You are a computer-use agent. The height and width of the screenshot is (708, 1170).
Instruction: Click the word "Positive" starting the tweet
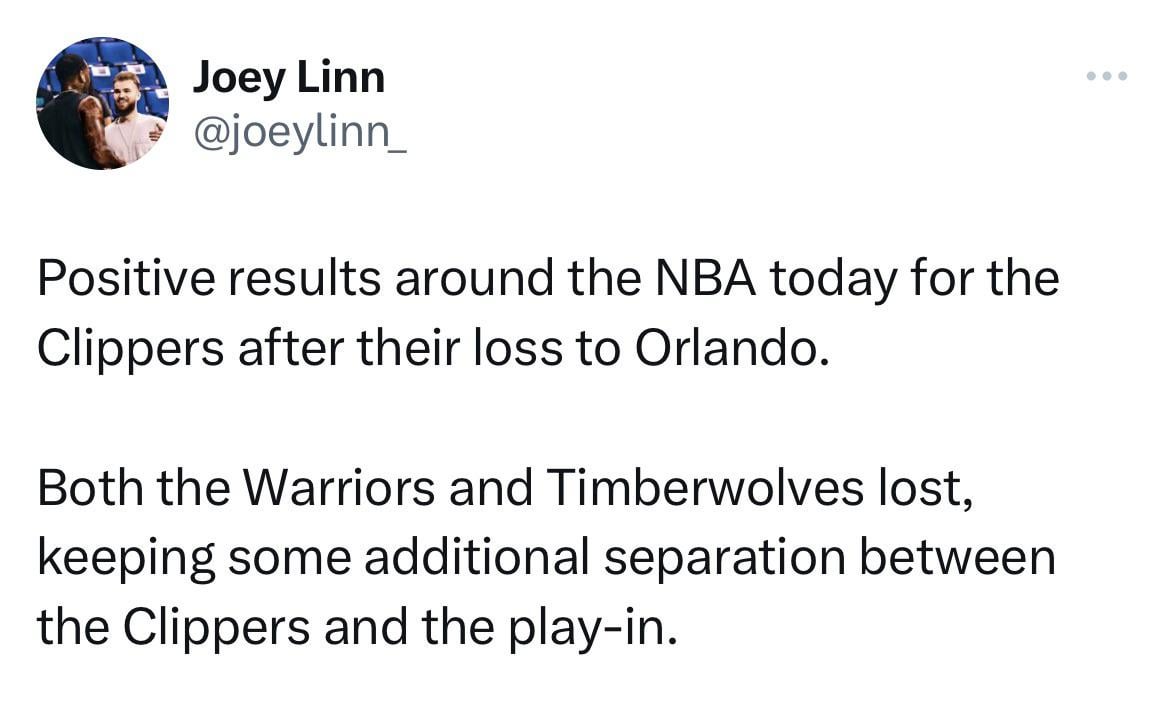point(124,280)
